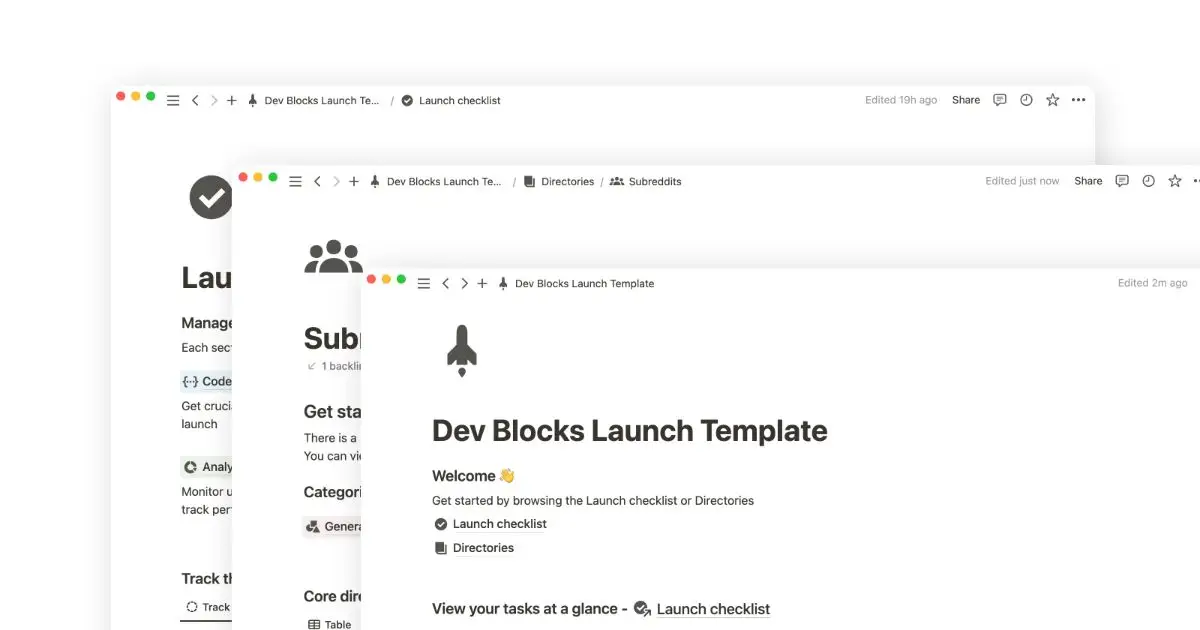The width and height of the screenshot is (1200, 630).
Task: Open the sidebar using the hamburger icon
Action: (x=423, y=283)
